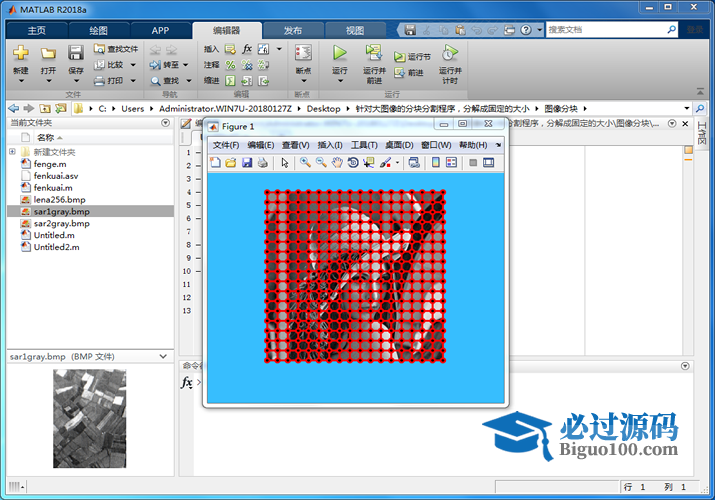Click the up-one-level folder icon
This screenshot has height=500, width=715.
pyautogui.click(x=45, y=108)
